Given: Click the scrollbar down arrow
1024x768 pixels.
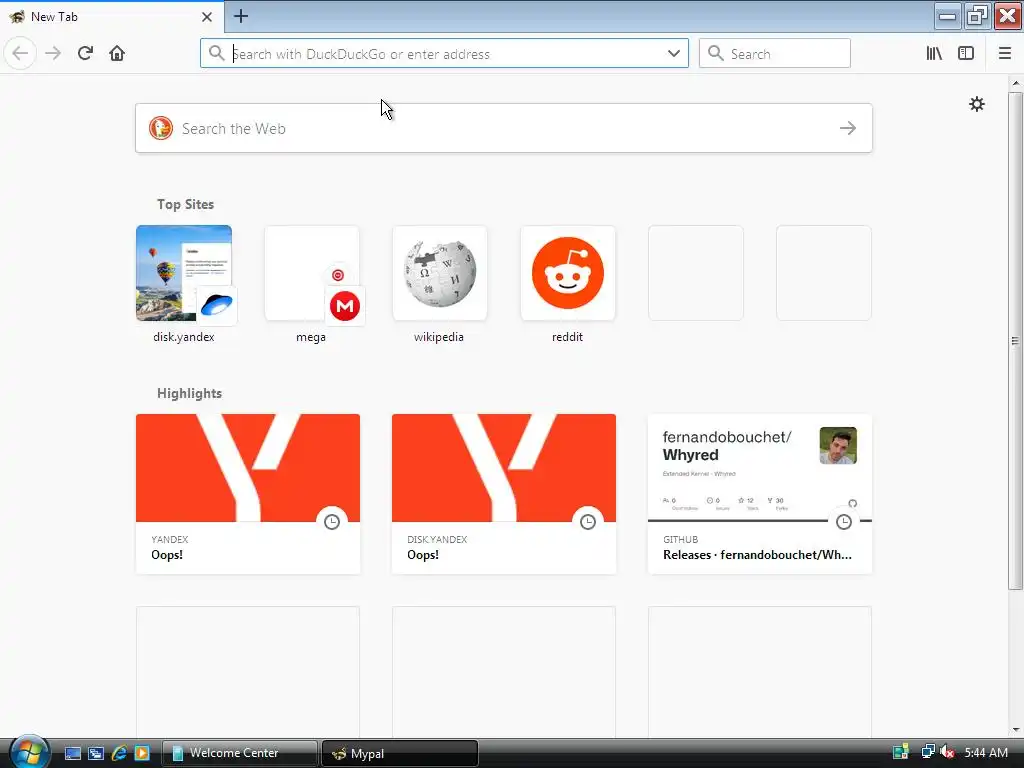Looking at the screenshot, I should 1016,729.
